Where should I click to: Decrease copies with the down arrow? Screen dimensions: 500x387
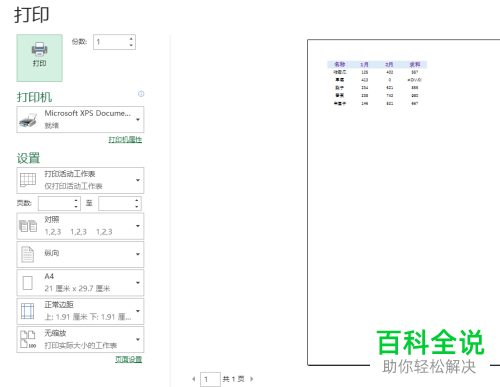click(x=131, y=45)
